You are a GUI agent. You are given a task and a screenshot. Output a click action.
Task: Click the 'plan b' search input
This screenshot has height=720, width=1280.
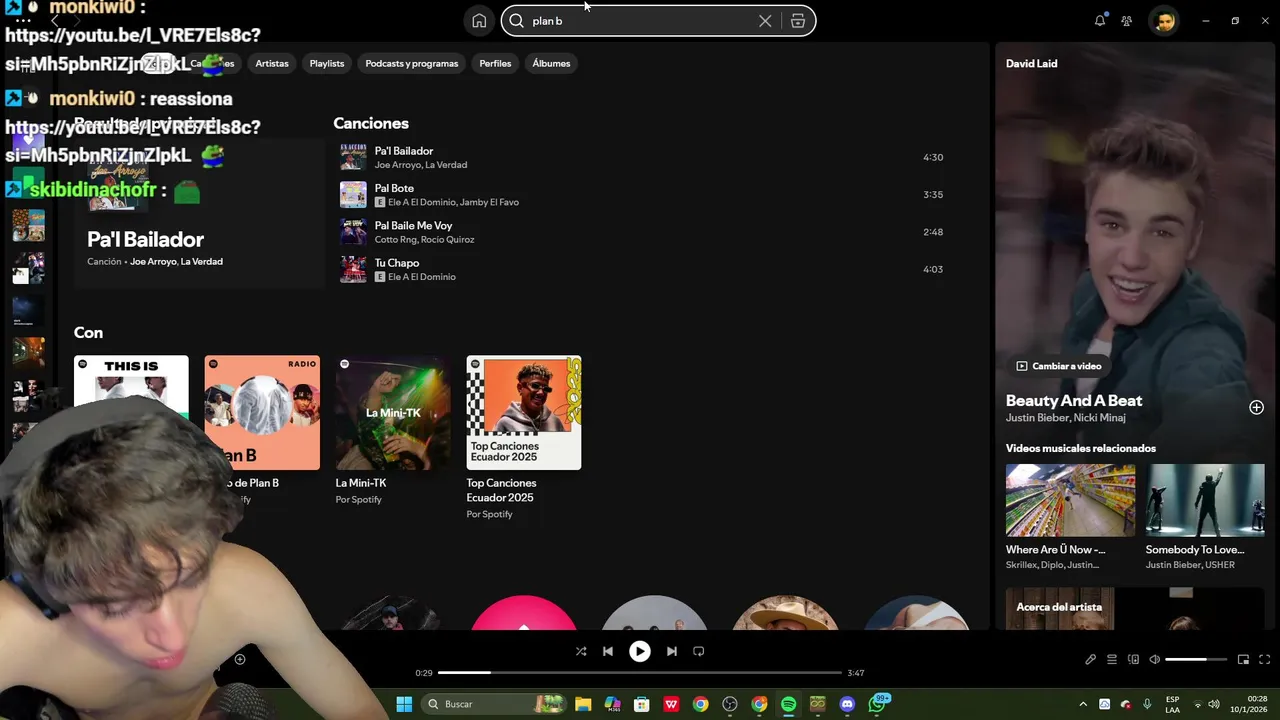coord(640,21)
